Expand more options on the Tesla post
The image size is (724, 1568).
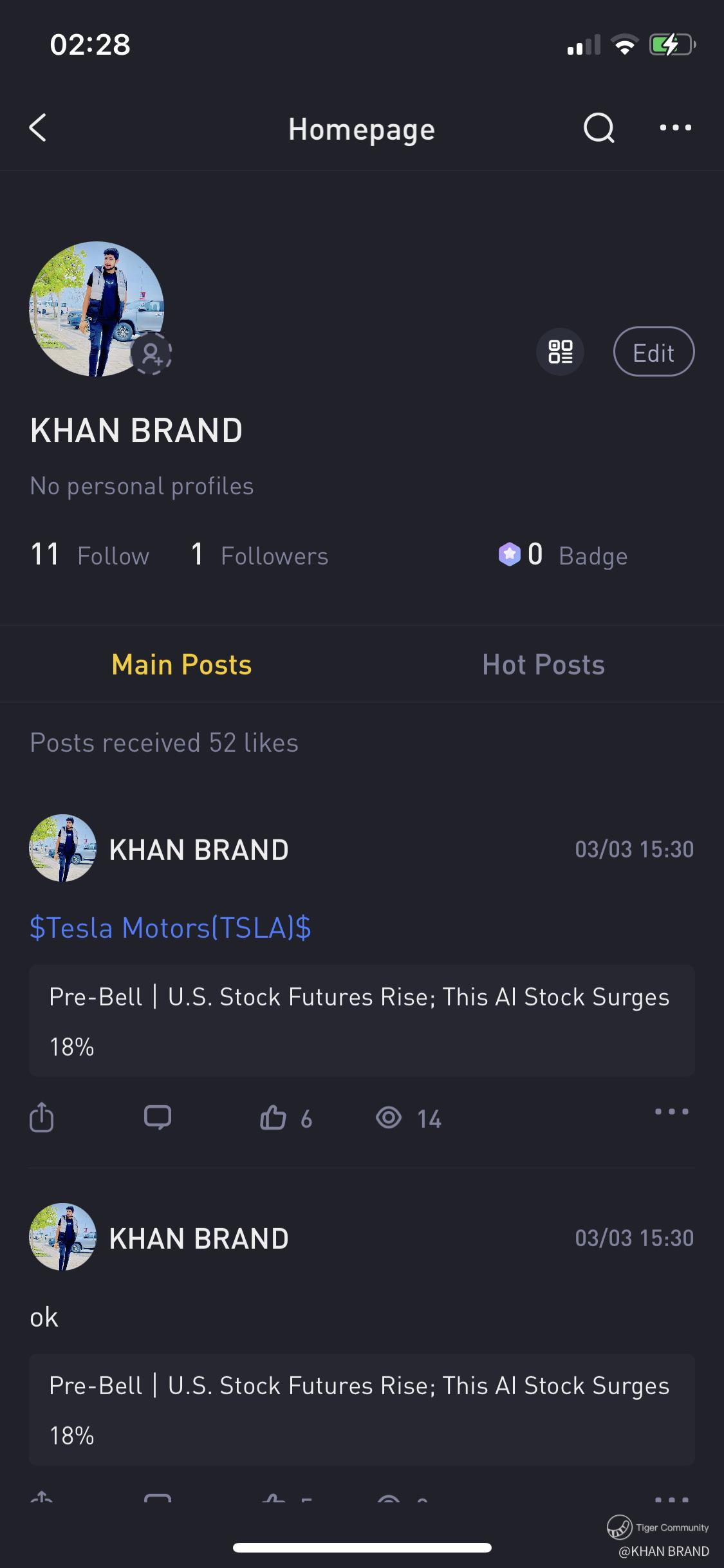[671, 1112]
